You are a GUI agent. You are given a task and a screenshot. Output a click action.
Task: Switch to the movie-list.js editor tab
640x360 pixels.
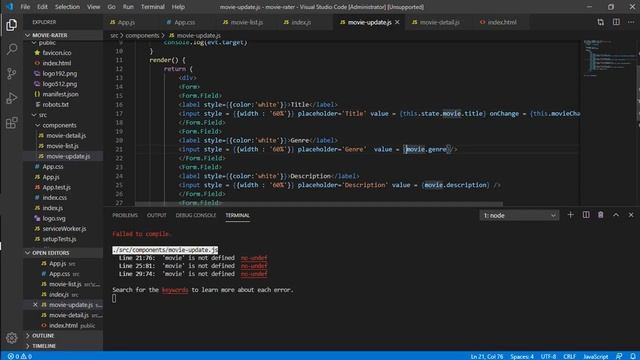(247, 22)
